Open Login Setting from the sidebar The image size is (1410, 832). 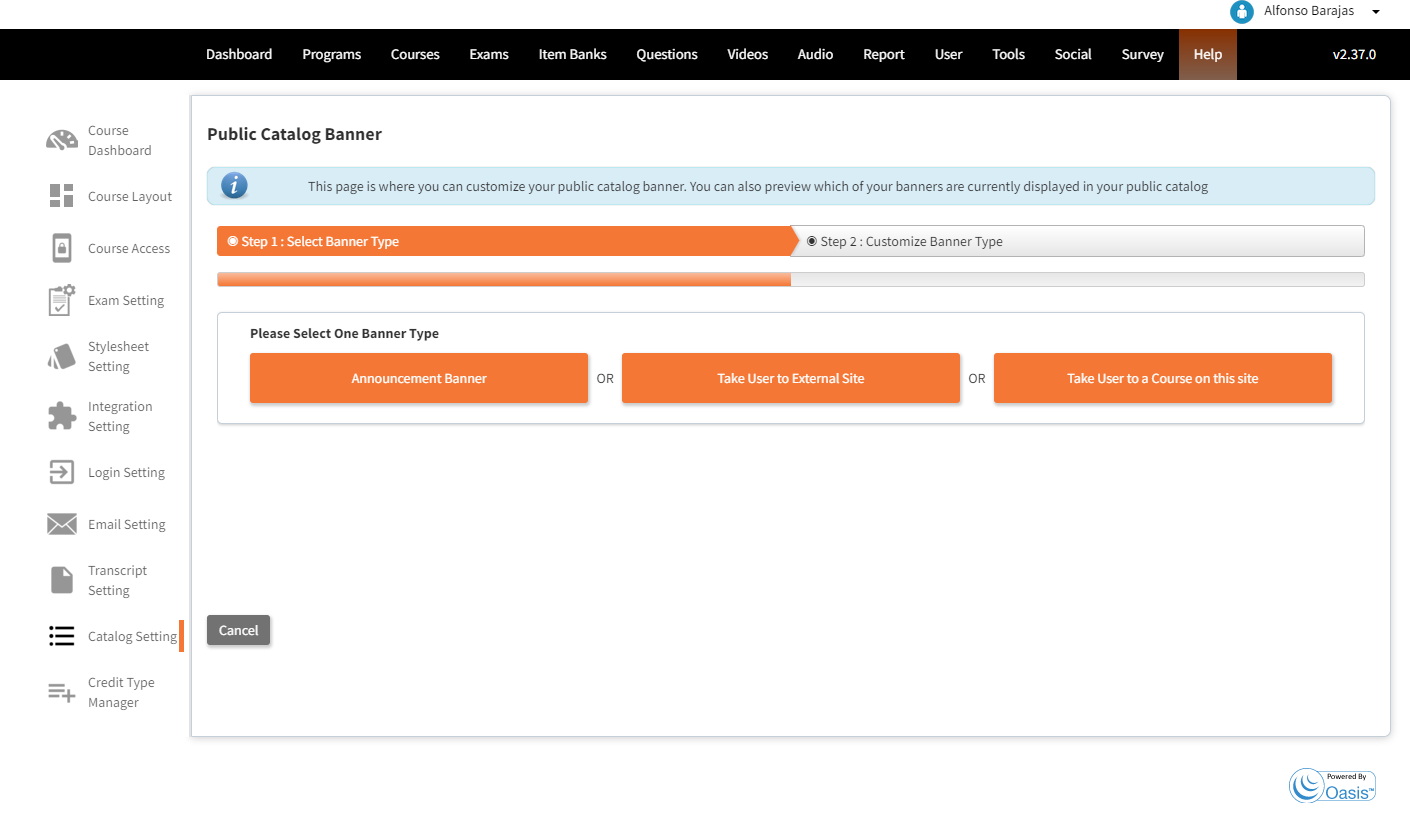click(x=60, y=471)
